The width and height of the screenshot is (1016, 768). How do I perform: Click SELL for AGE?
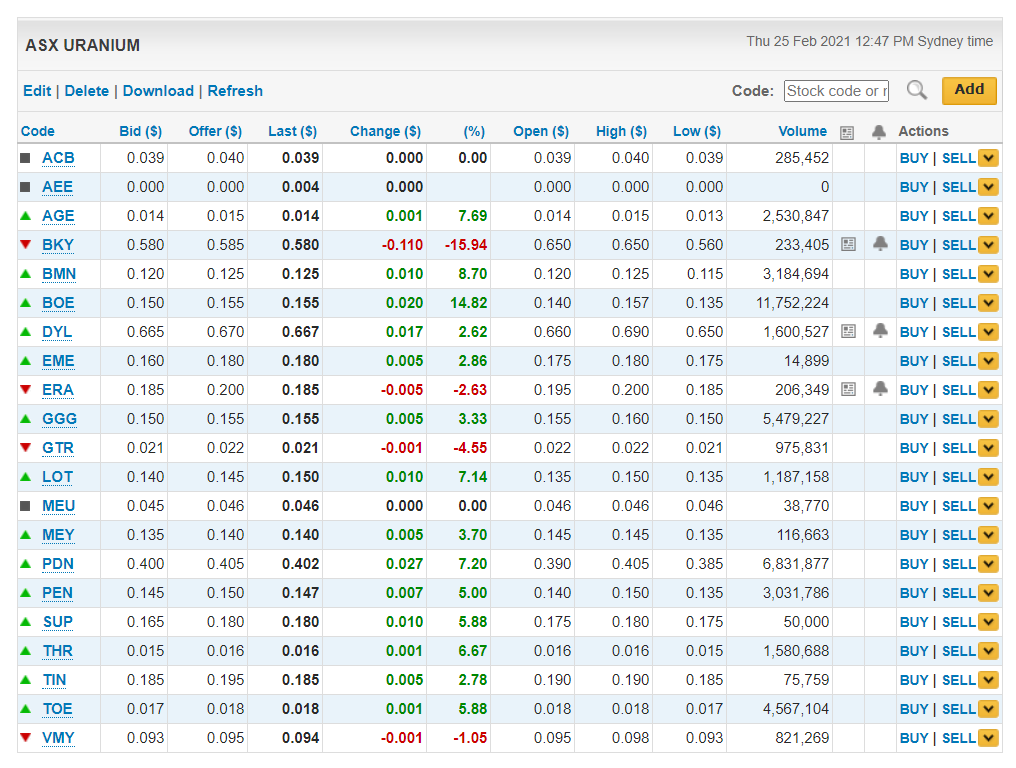click(958, 216)
